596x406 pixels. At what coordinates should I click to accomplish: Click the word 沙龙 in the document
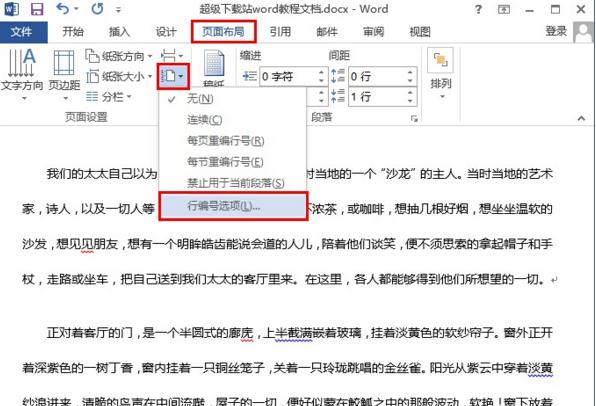[x=397, y=174]
